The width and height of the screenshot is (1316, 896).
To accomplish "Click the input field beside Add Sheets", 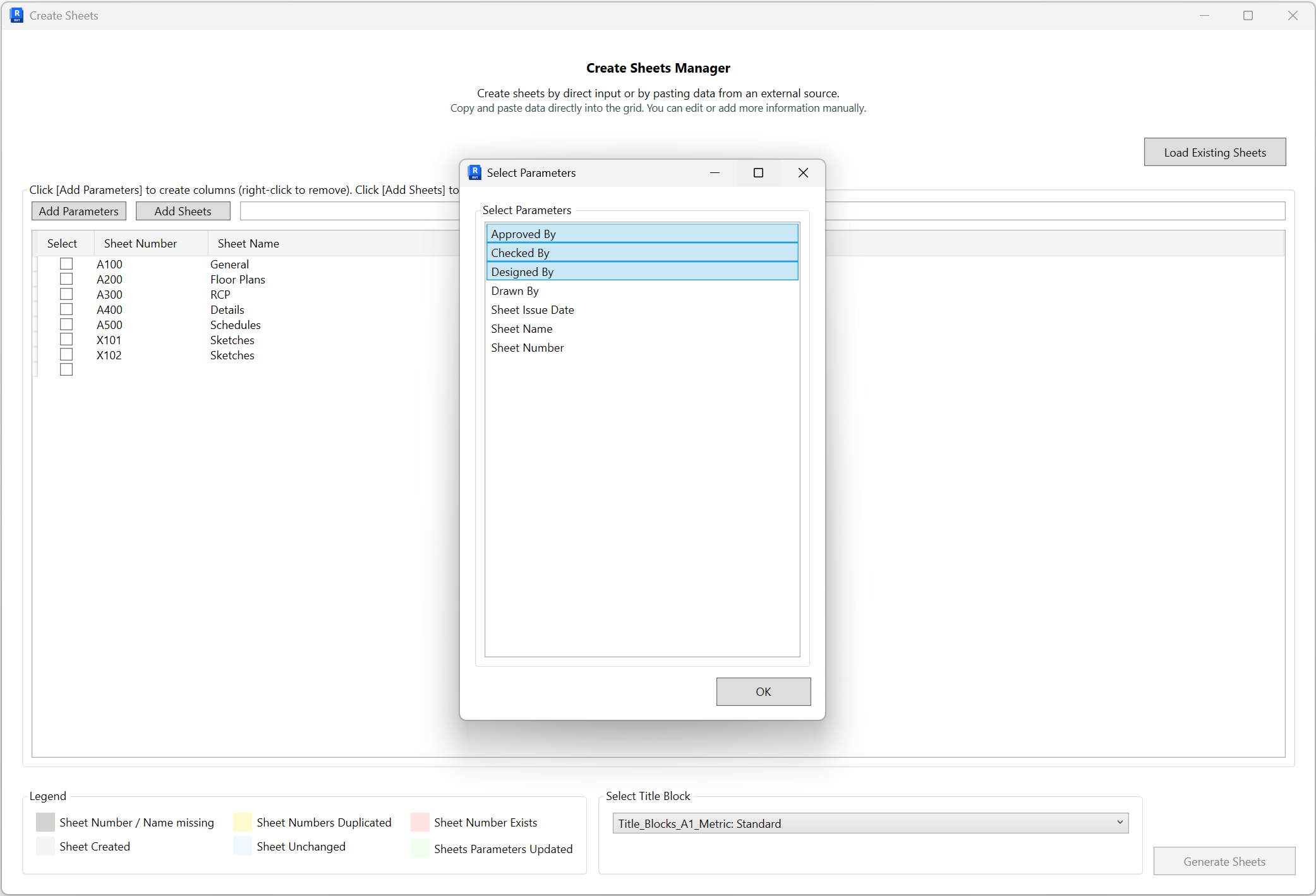I will [347, 211].
